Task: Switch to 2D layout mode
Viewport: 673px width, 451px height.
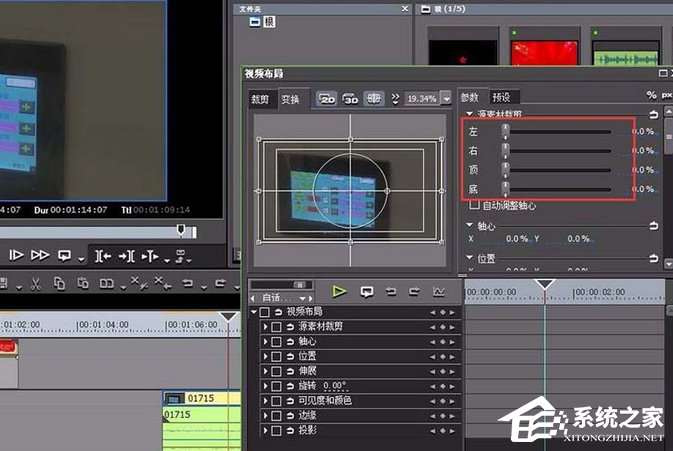Action: click(x=327, y=99)
